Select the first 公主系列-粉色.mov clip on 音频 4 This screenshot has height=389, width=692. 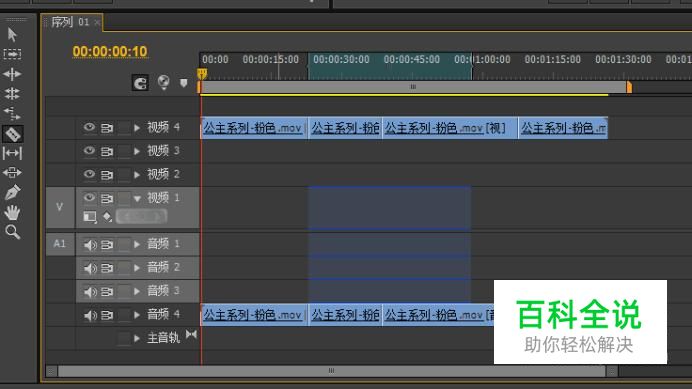tap(254, 315)
